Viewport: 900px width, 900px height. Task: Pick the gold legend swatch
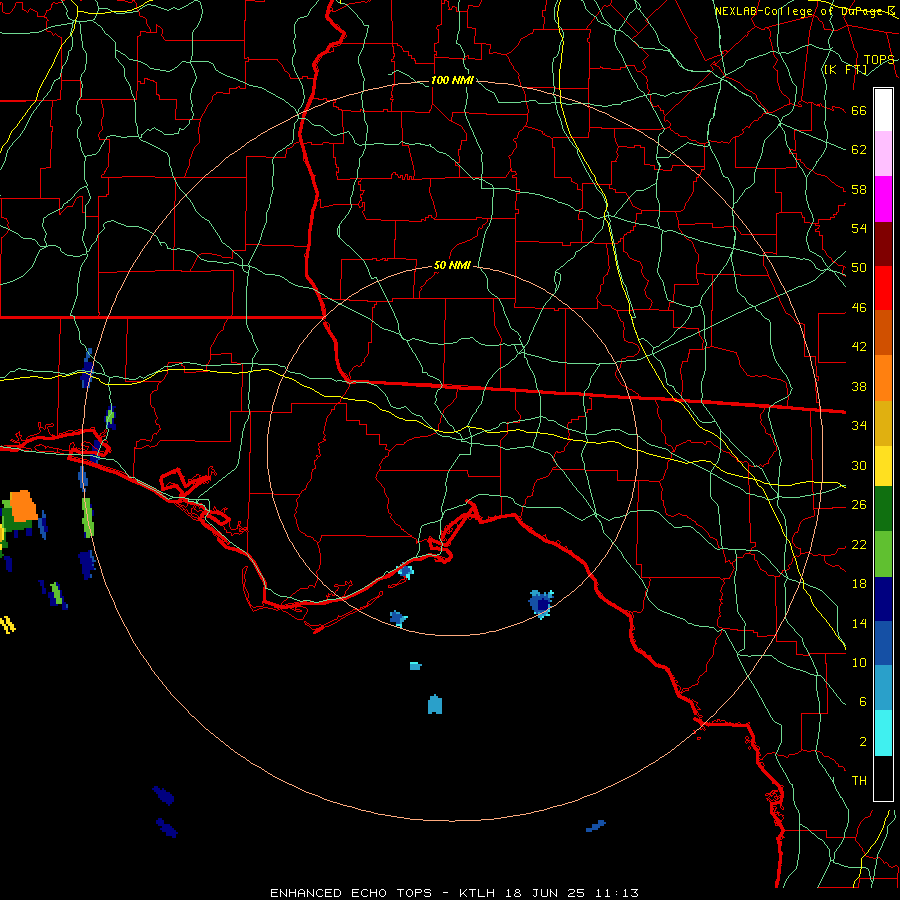(883, 423)
